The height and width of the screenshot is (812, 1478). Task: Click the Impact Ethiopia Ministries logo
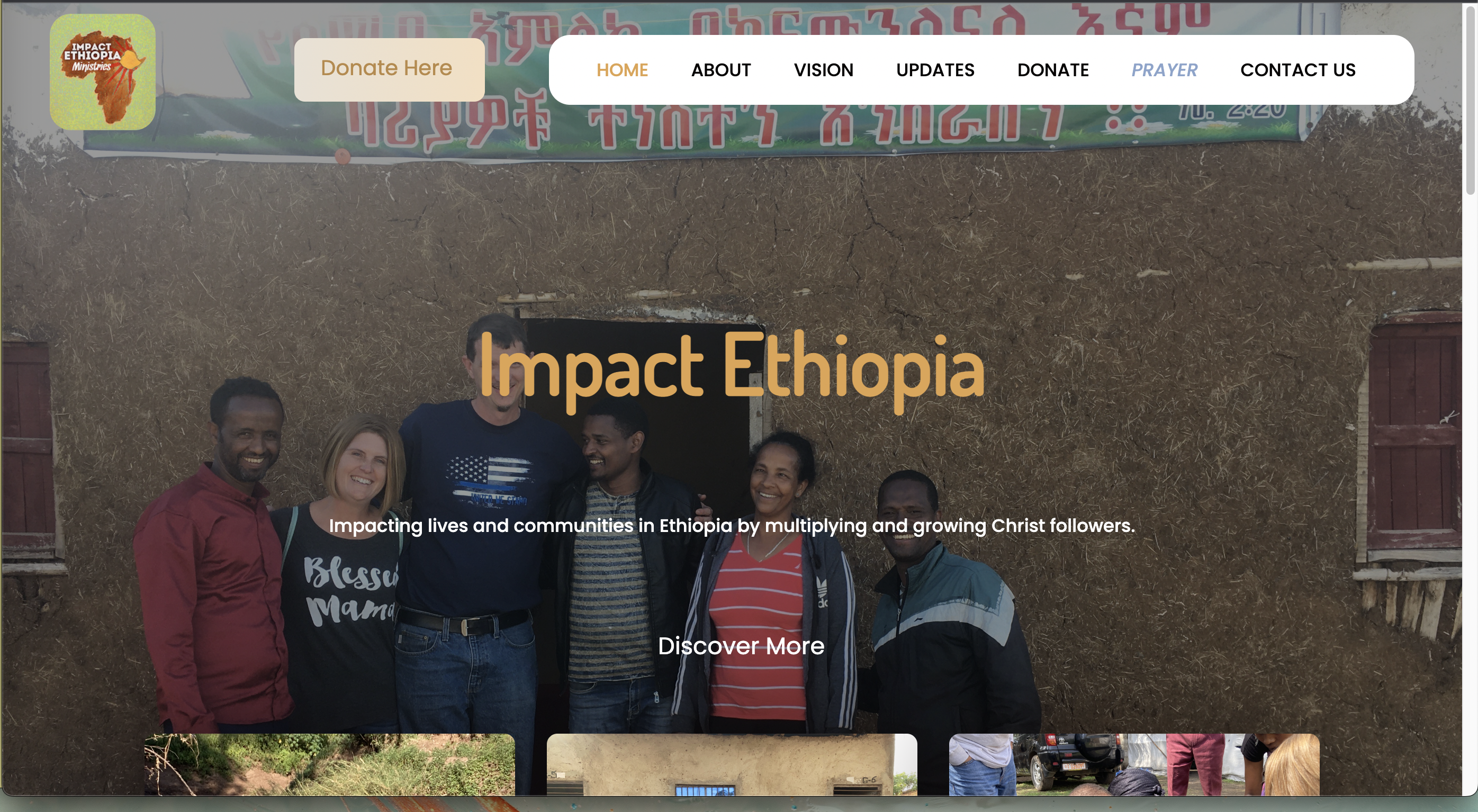click(103, 72)
